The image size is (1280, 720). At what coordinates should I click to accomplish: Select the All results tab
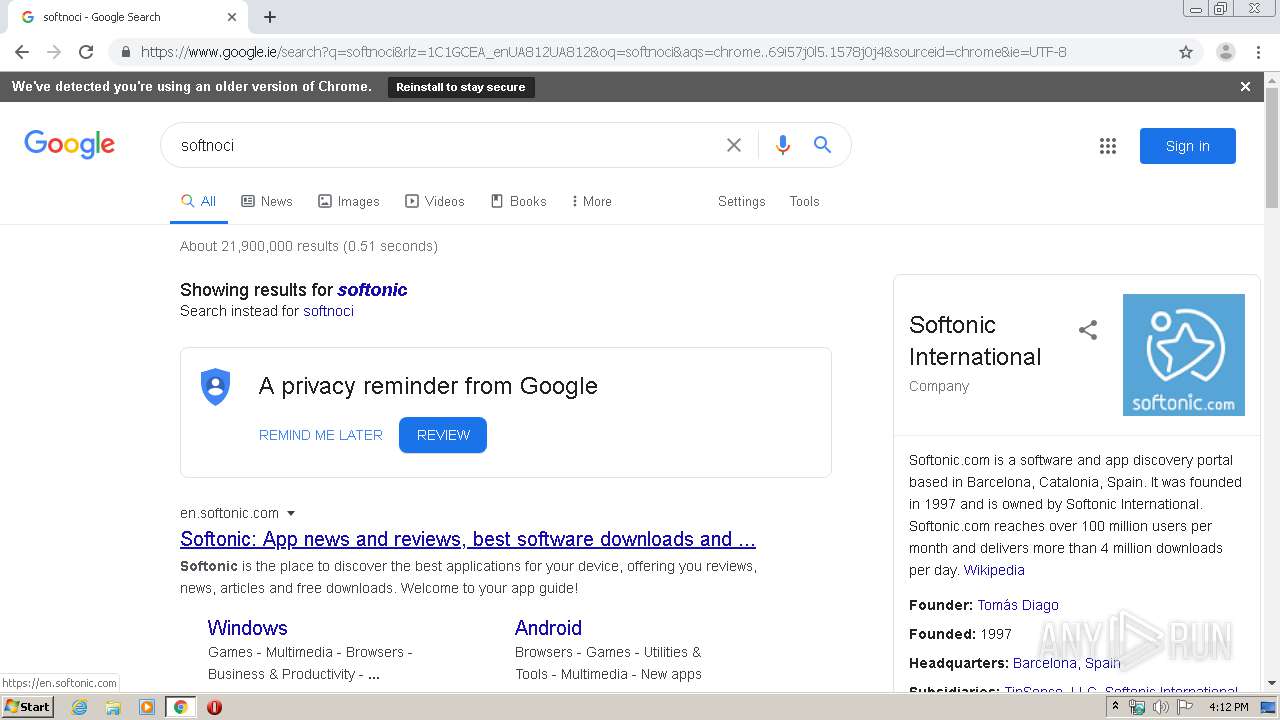click(198, 201)
